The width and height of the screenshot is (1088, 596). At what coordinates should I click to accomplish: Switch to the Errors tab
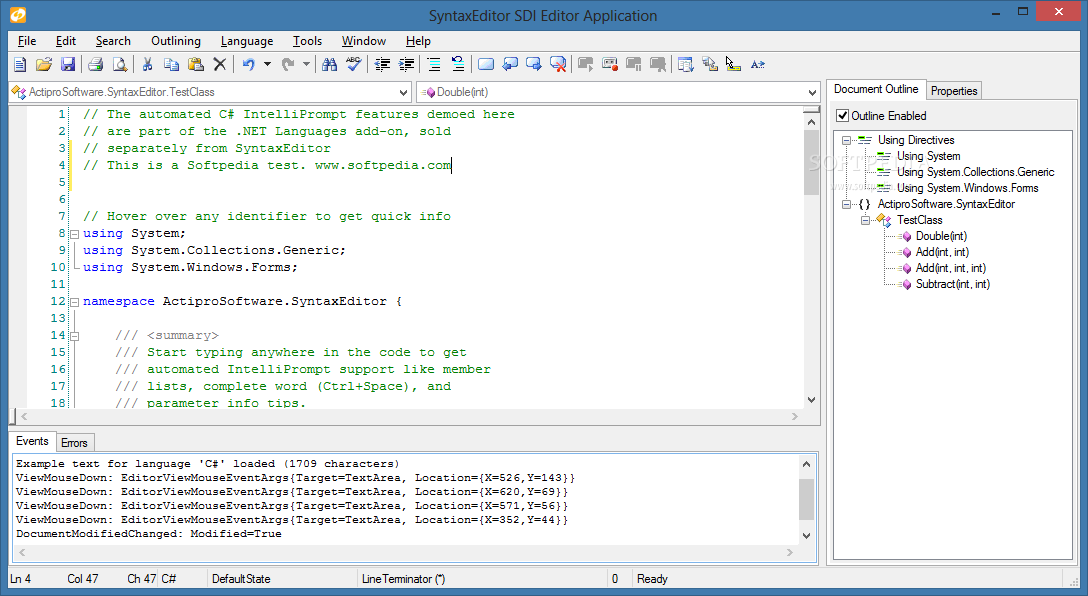(74, 443)
